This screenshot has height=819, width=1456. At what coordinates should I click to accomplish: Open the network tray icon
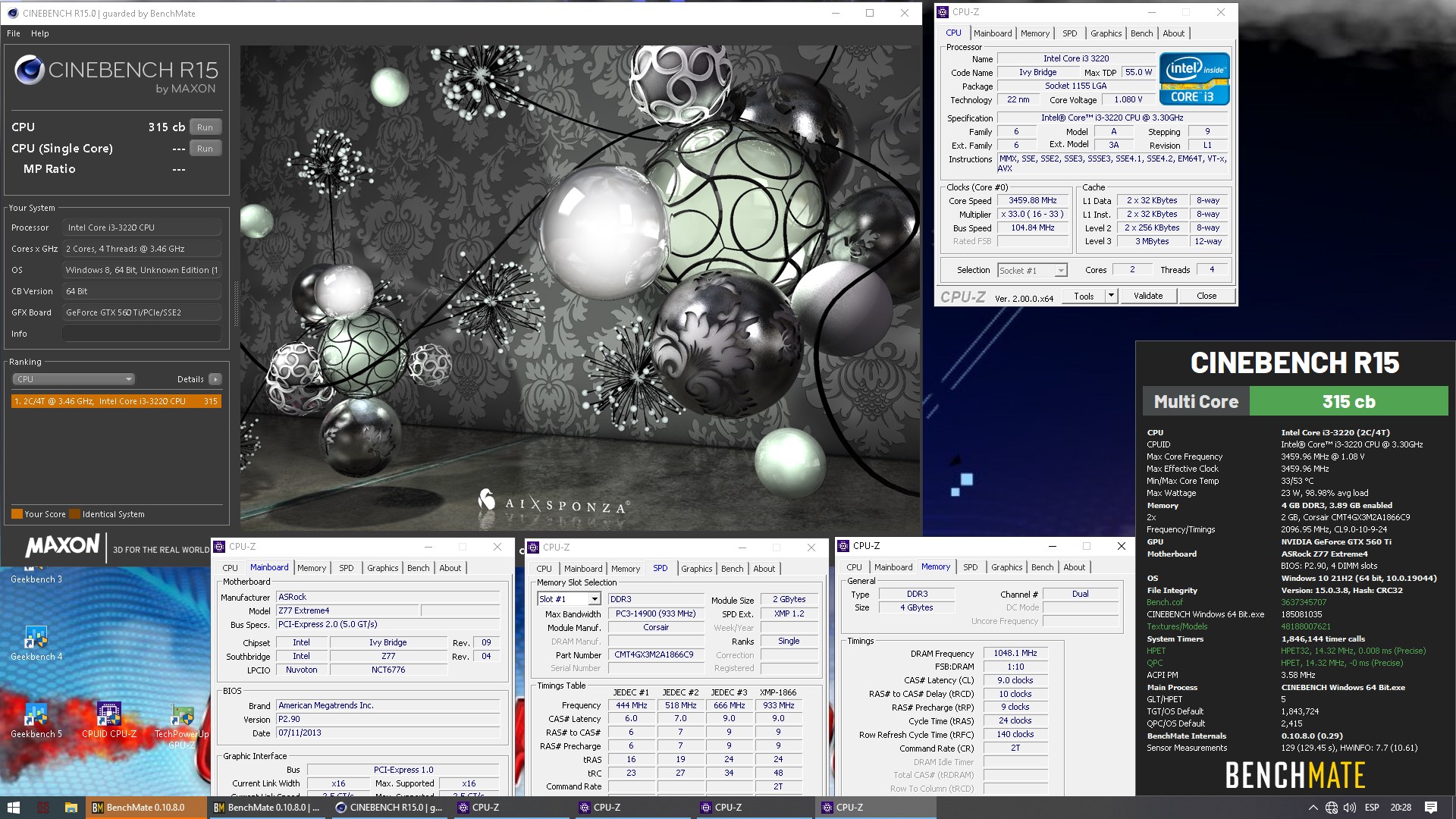click(1332, 808)
